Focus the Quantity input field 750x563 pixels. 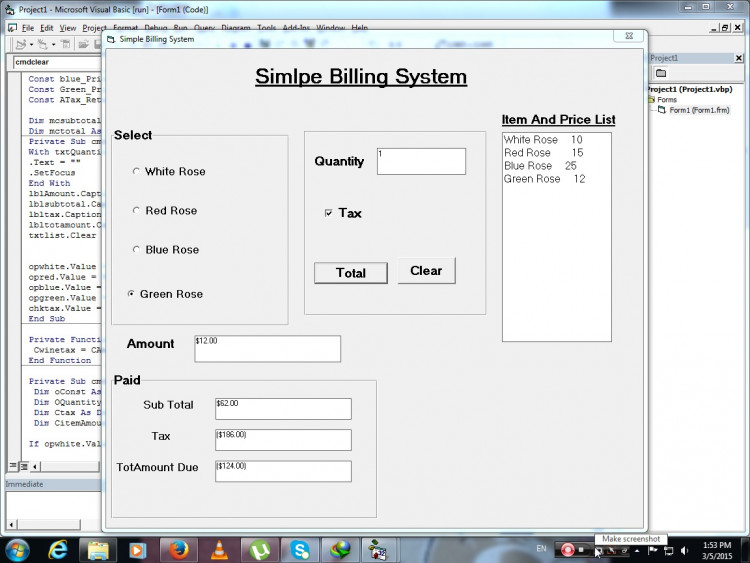tap(421, 161)
